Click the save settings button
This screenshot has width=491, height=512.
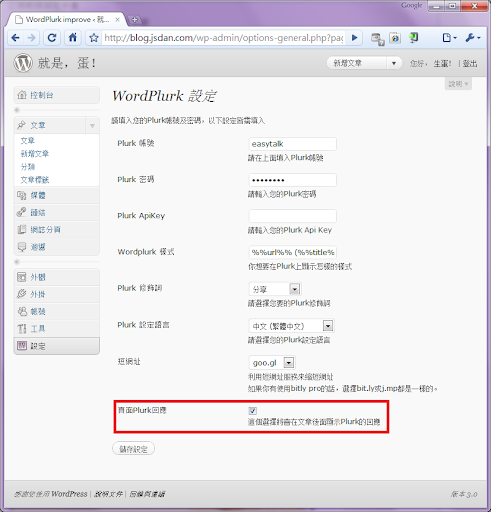(133, 449)
